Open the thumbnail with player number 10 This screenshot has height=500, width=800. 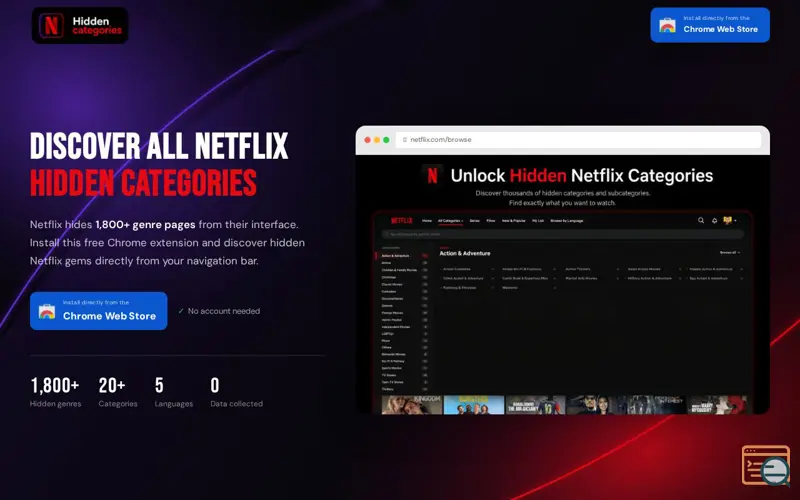coord(535,404)
